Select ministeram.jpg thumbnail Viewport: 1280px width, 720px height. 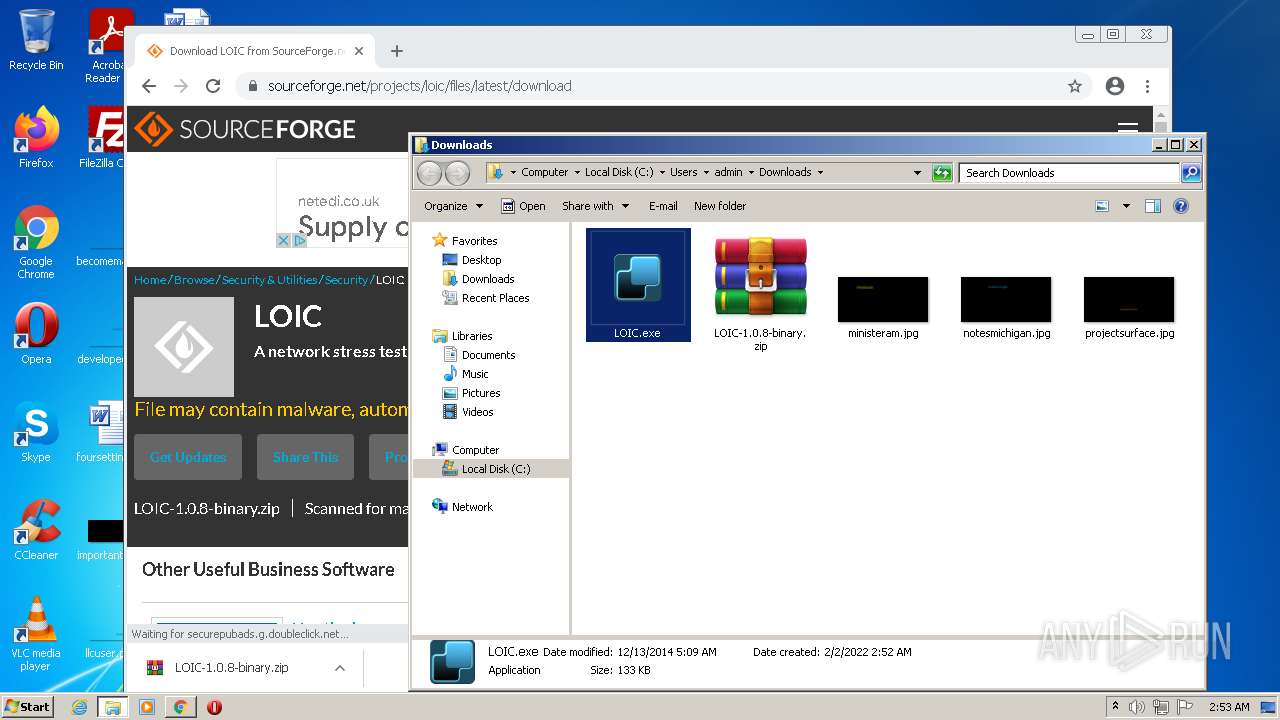pos(883,299)
